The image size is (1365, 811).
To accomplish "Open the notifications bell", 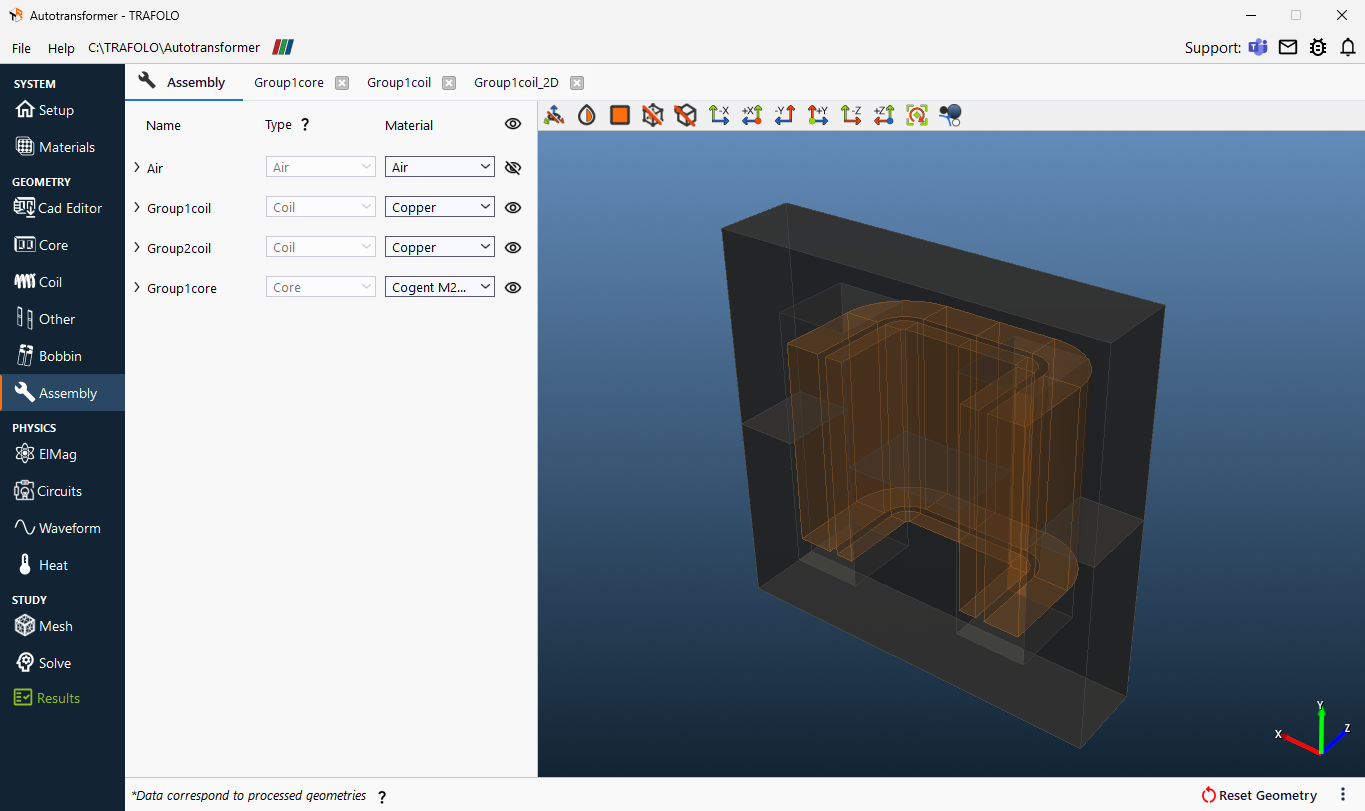I will coord(1348,47).
